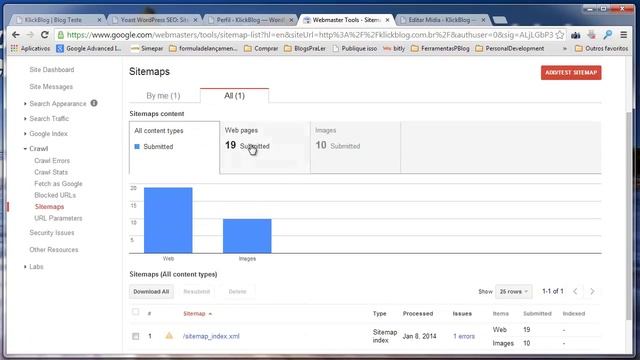The image size is (640, 360).
Task: Open Outros favoritos folder
Action: pos(602,48)
